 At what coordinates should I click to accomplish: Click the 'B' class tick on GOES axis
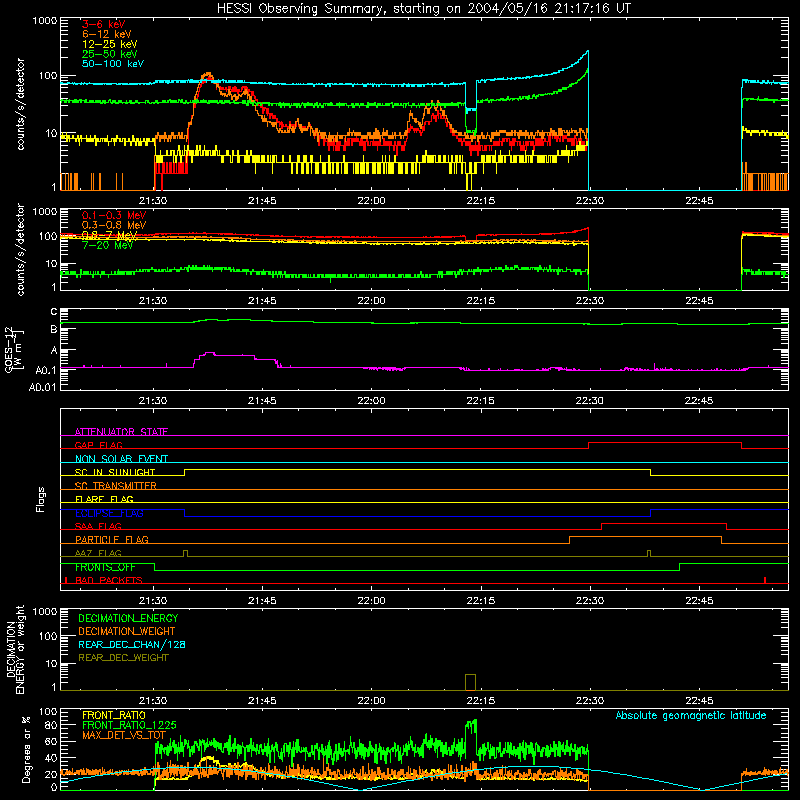pyautogui.click(x=54, y=329)
